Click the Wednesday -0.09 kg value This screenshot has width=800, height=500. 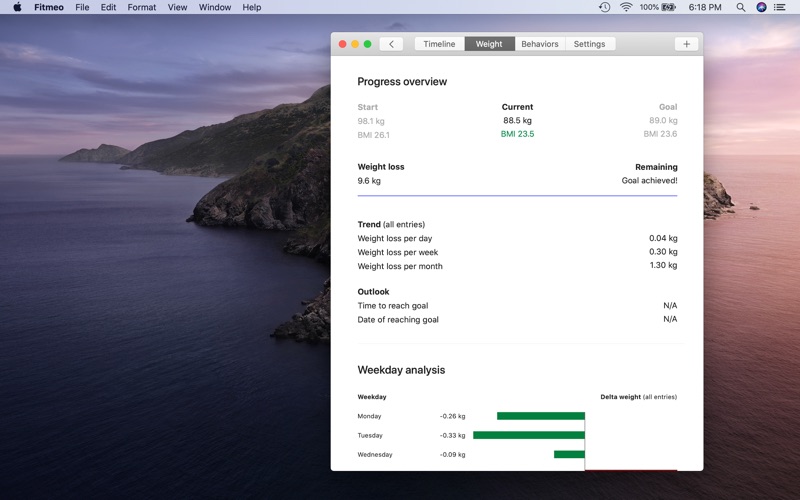[x=453, y=454]
